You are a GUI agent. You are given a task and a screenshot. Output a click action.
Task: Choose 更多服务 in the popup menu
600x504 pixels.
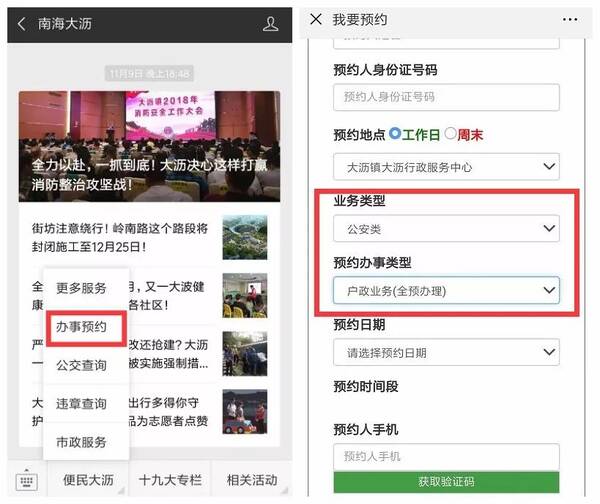pos(82,288)
